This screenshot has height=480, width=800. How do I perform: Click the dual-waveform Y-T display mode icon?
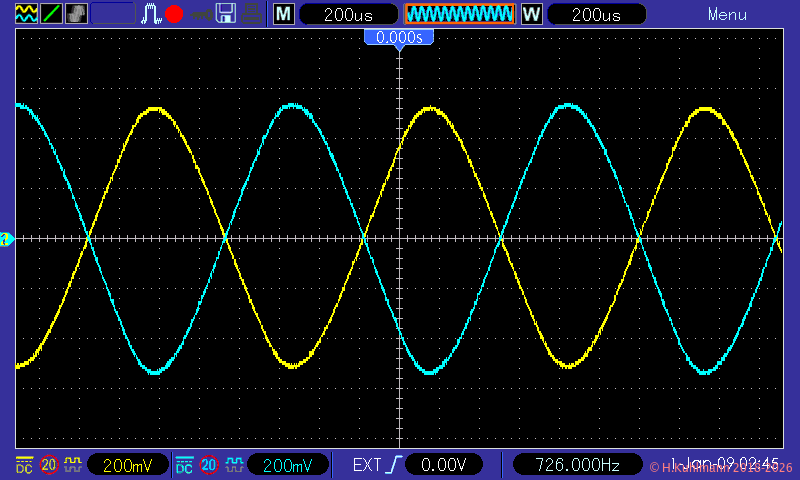(26, 14)
